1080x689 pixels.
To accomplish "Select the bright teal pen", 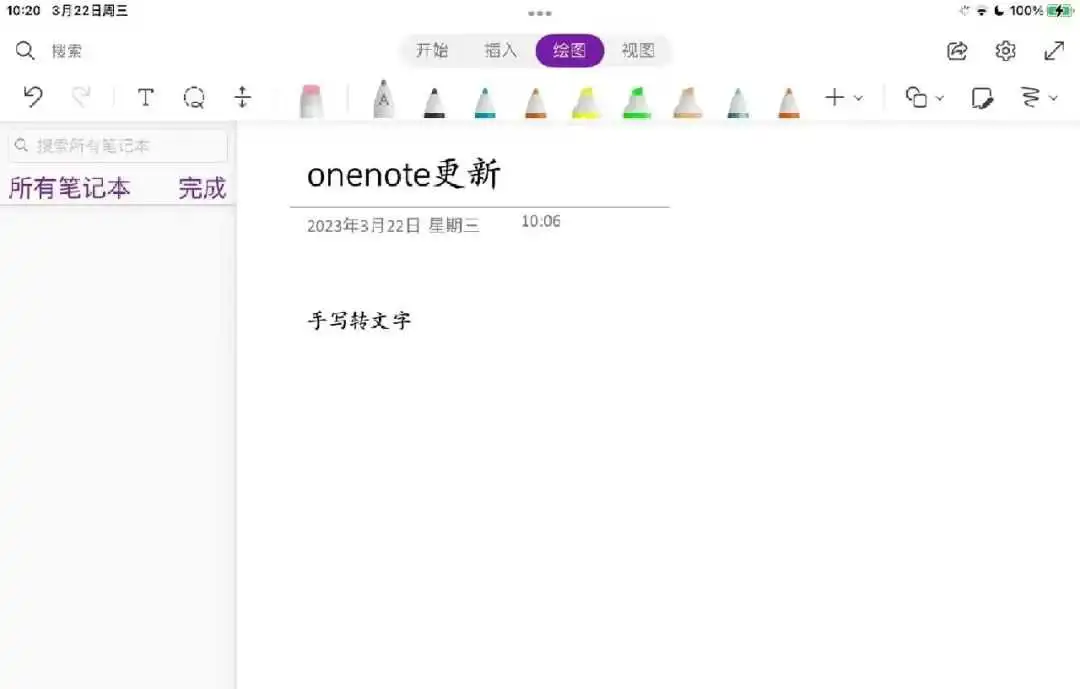I will point(485,102).
